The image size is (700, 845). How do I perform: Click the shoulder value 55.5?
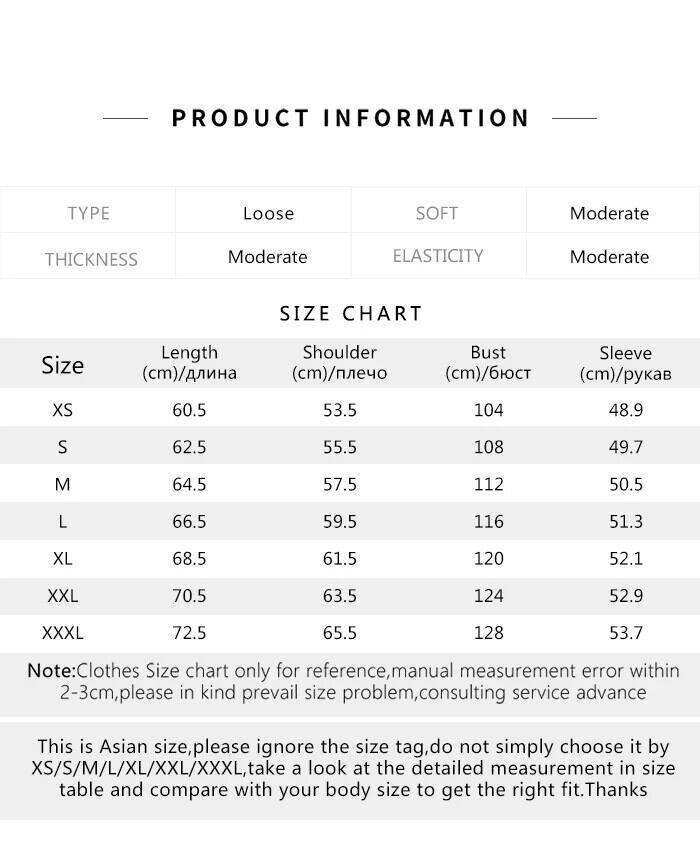tap(339, 447)
